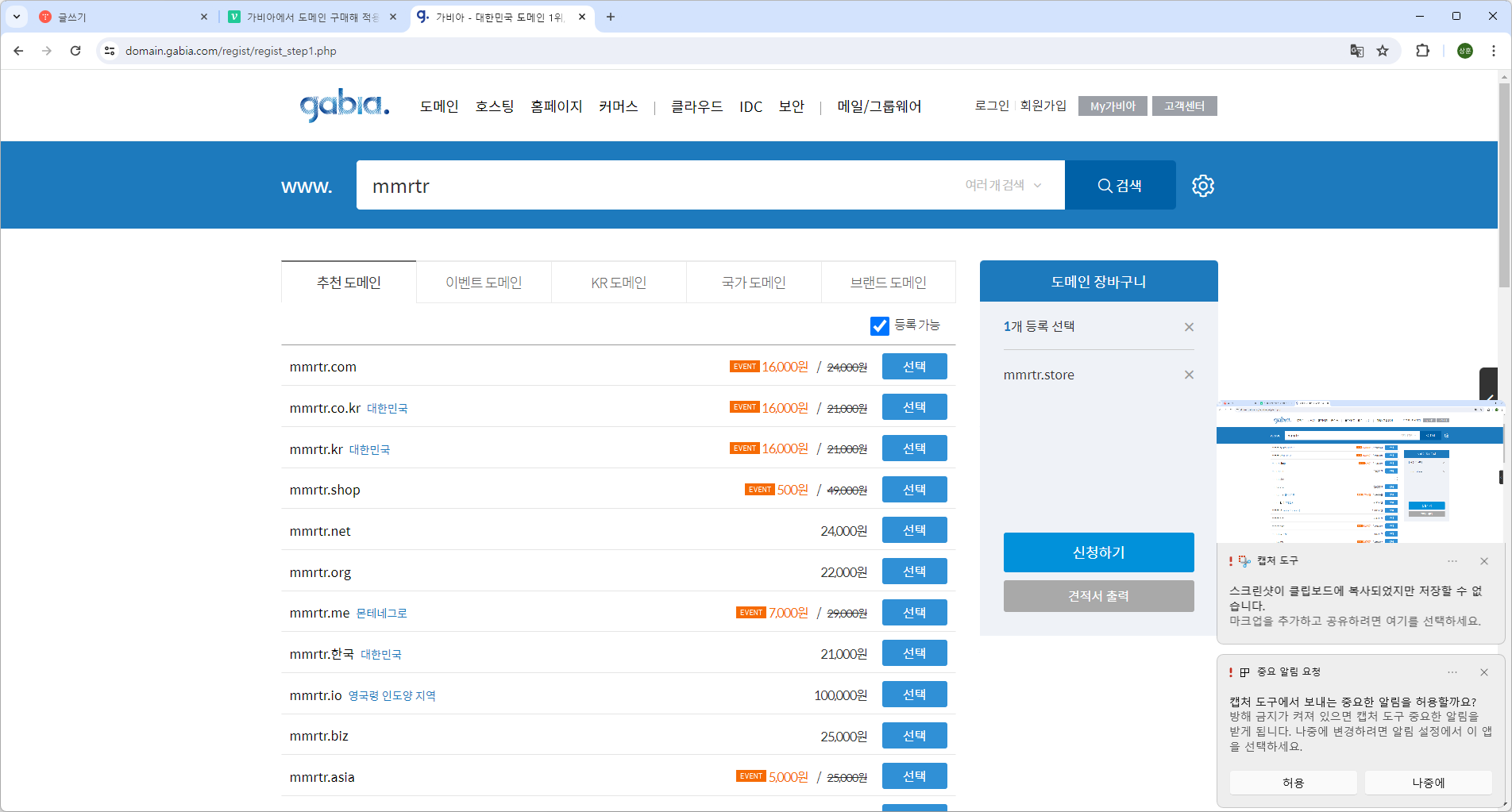Select mmrtr.biz with its 선택 button

[x=914, y=736]
